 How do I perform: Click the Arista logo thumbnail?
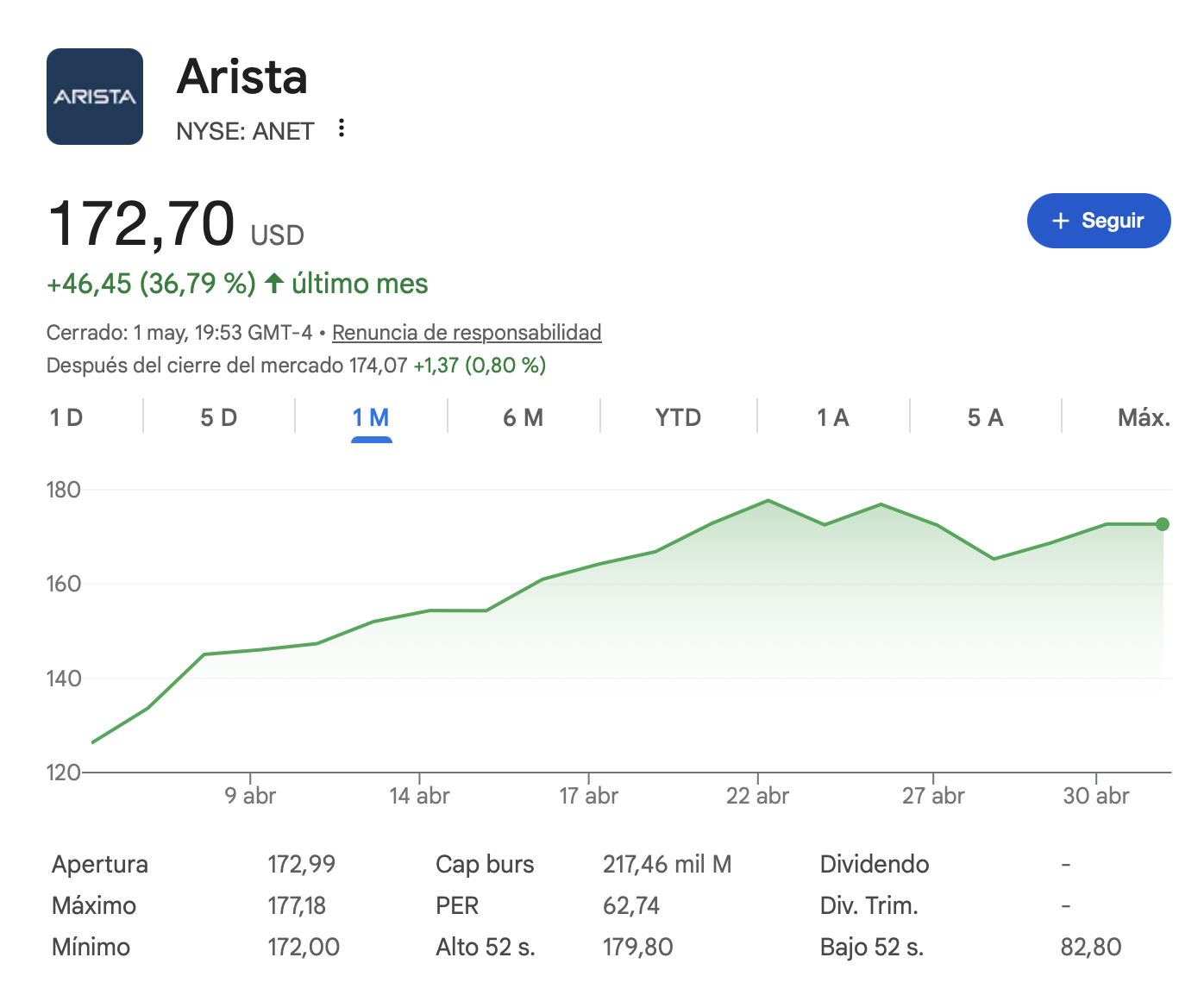click(x=95, y=97)
